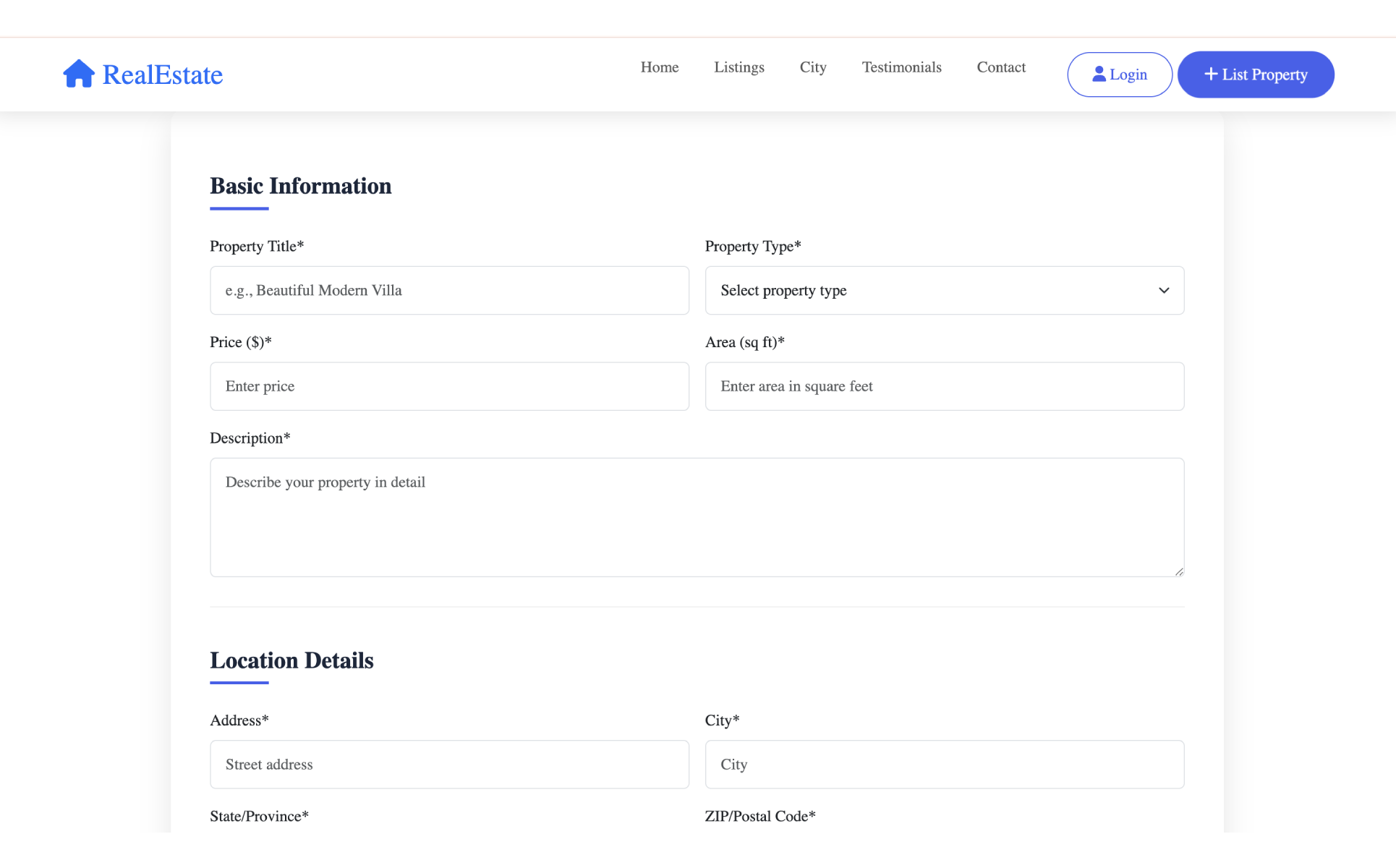1396x868 pixels.
Task: Click inside the Description text area
Action: [696, 517]
